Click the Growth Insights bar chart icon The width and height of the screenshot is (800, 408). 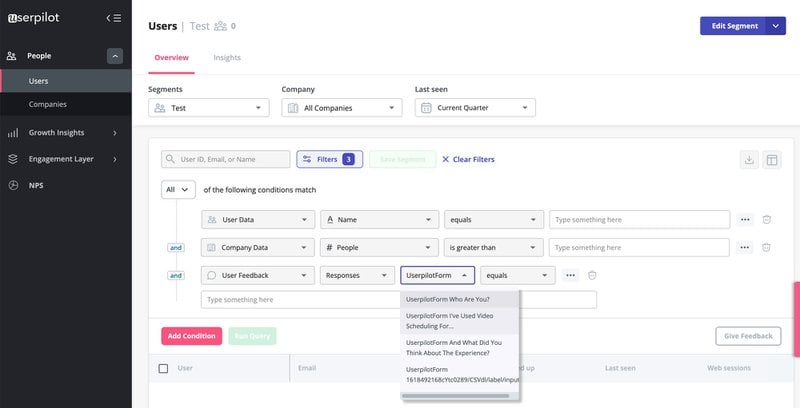click(13, 133)
